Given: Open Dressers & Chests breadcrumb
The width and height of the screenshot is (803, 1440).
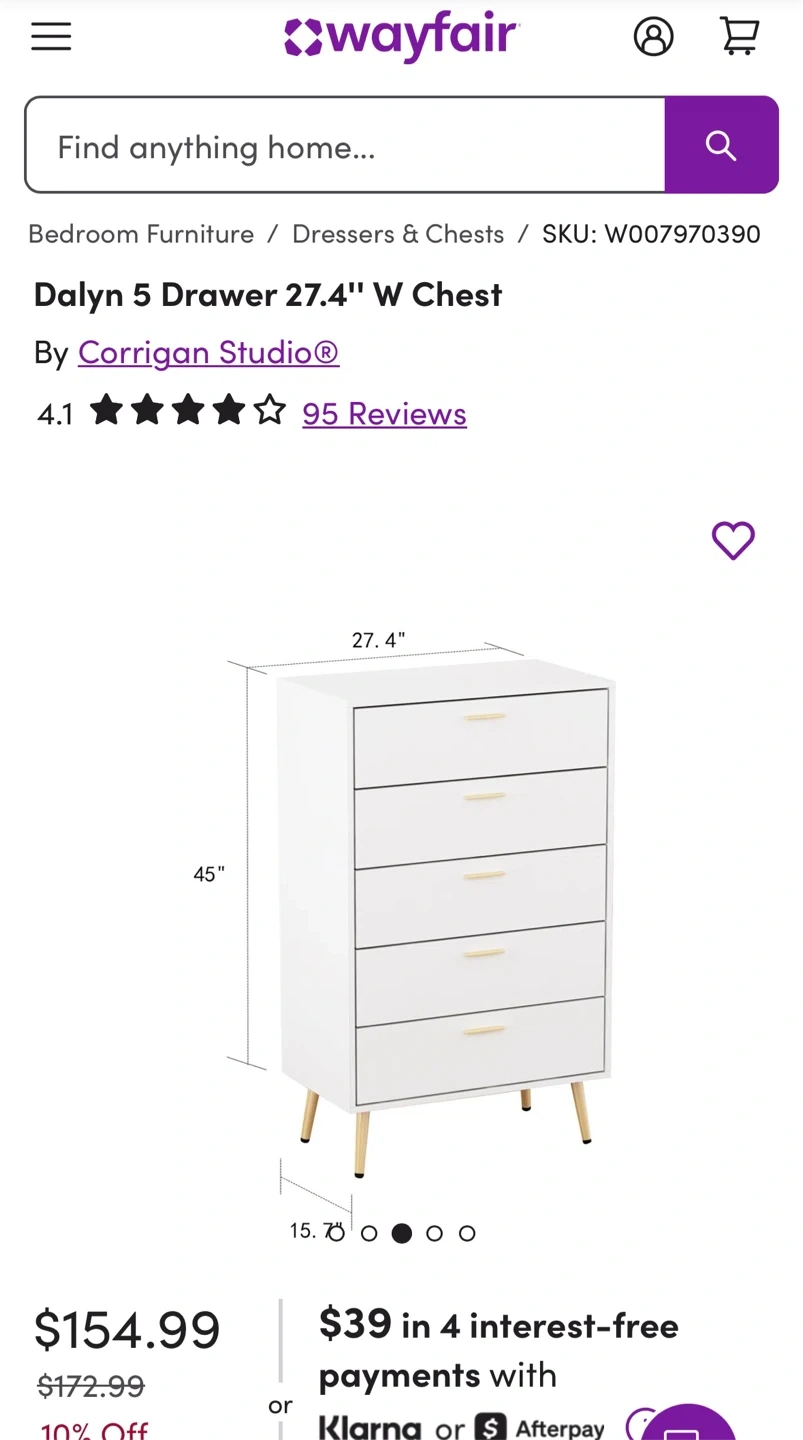Looking at the screenshot, I should [x=398, y=234].
